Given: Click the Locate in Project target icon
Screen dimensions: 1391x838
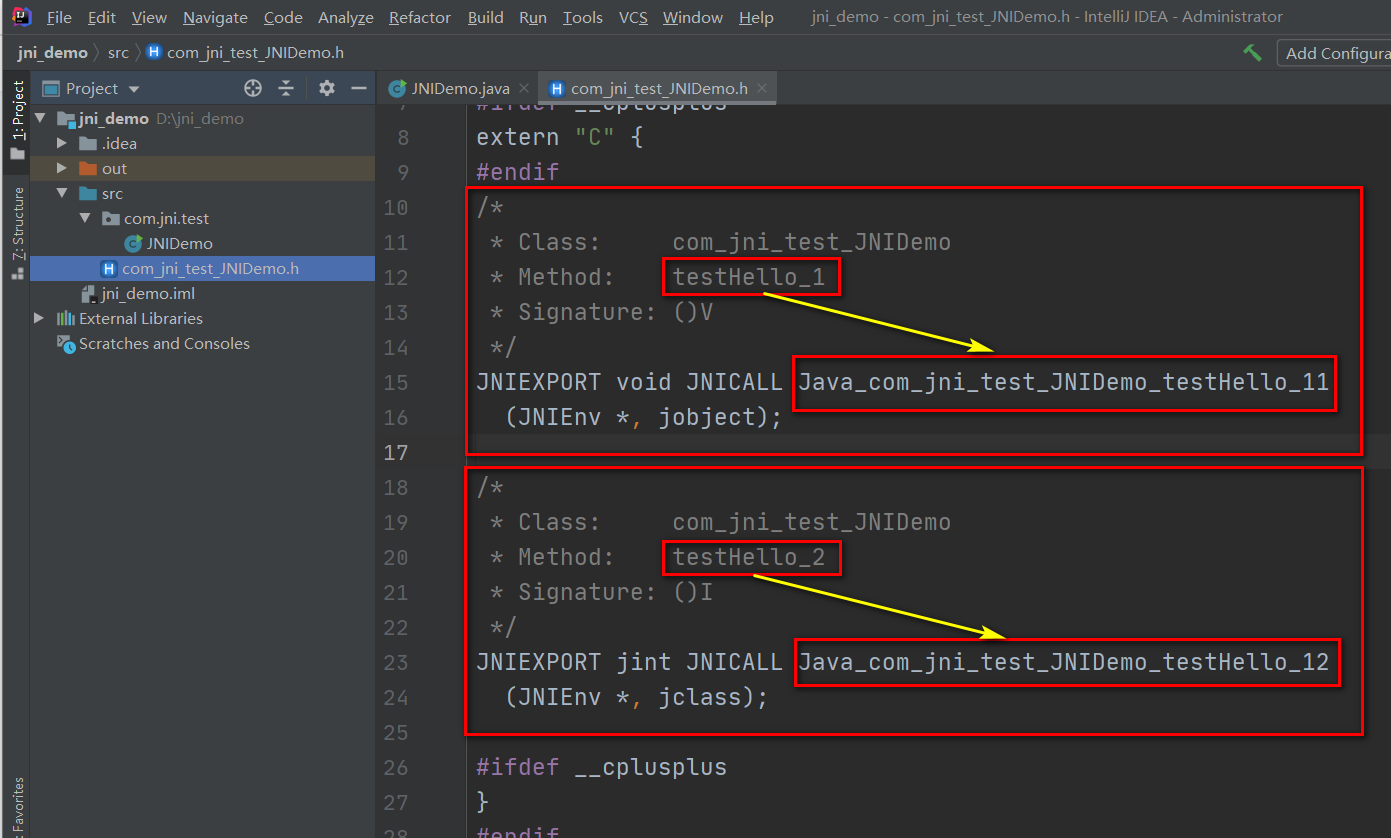Looking at the screenshot, I should (x=253, y=88).
